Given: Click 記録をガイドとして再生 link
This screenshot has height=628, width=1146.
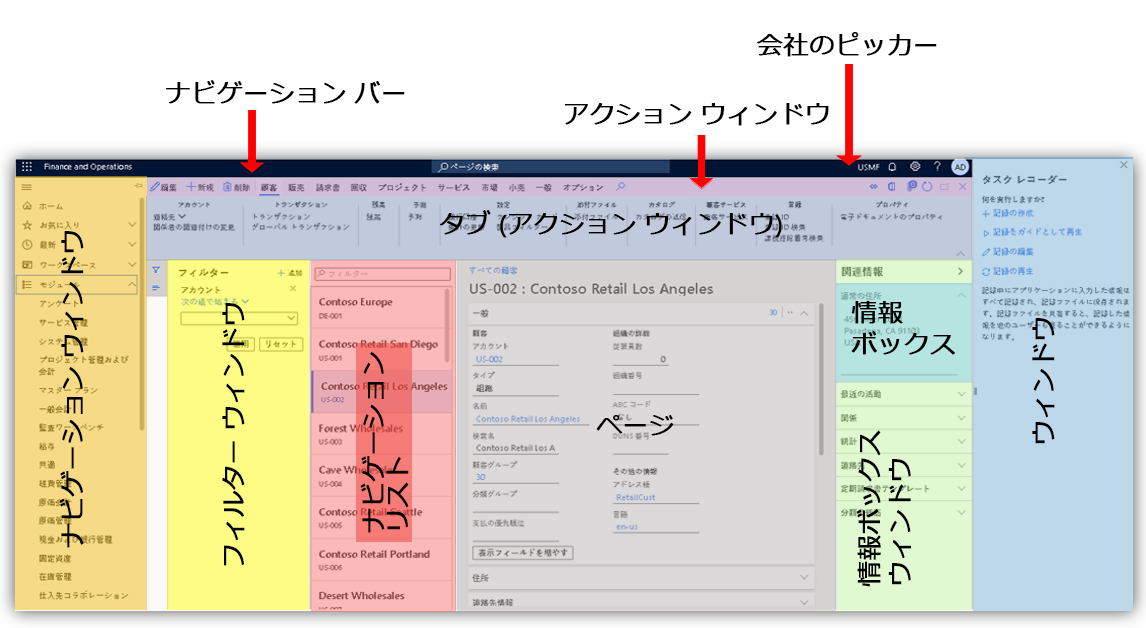Looking at the screenshot, I should click(1032, 232).
